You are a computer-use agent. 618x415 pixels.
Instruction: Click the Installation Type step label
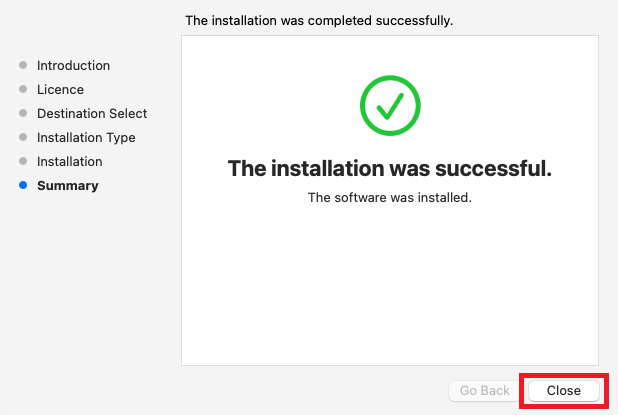86,138
